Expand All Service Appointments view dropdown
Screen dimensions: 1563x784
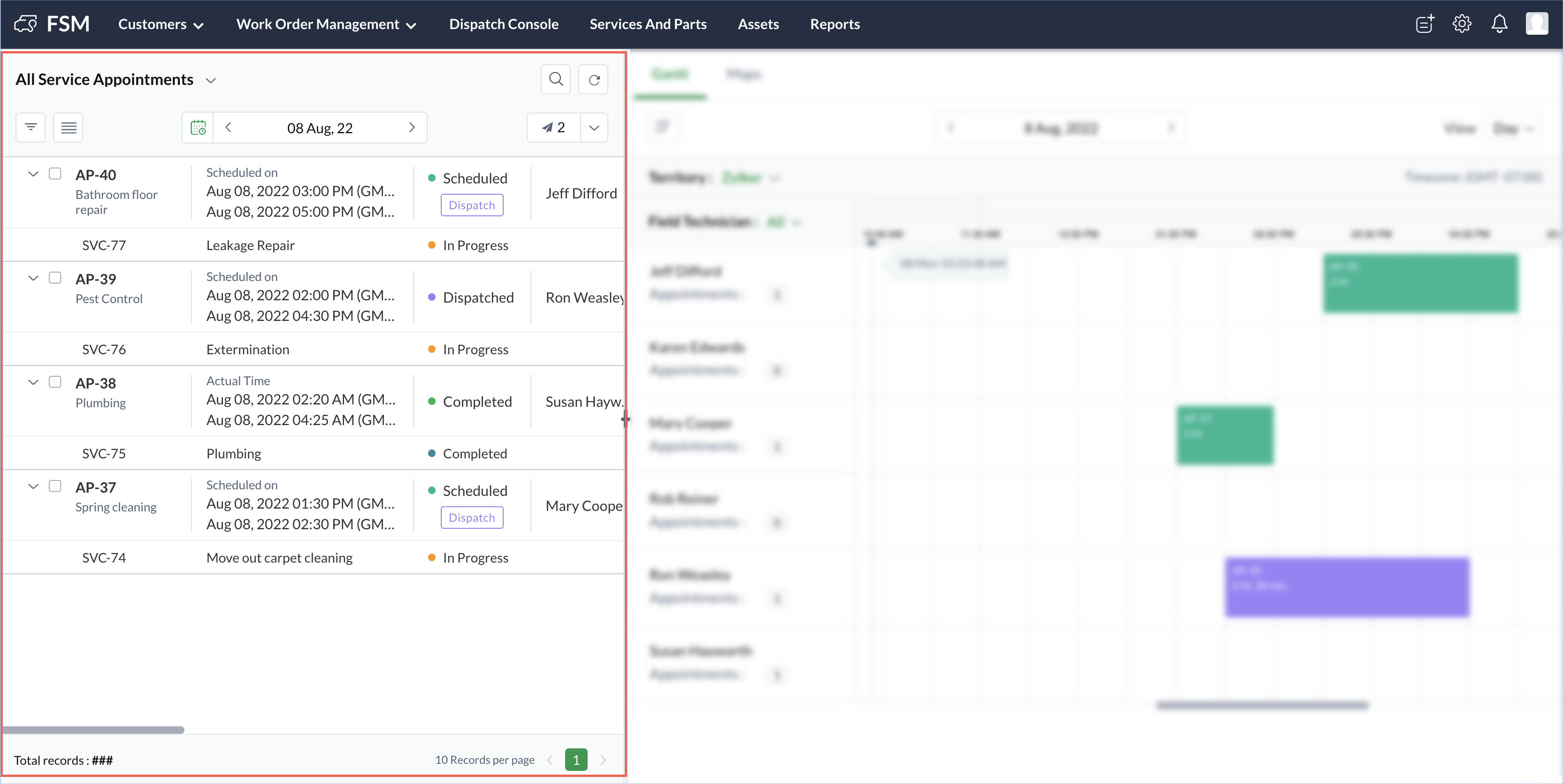(211, 80)
